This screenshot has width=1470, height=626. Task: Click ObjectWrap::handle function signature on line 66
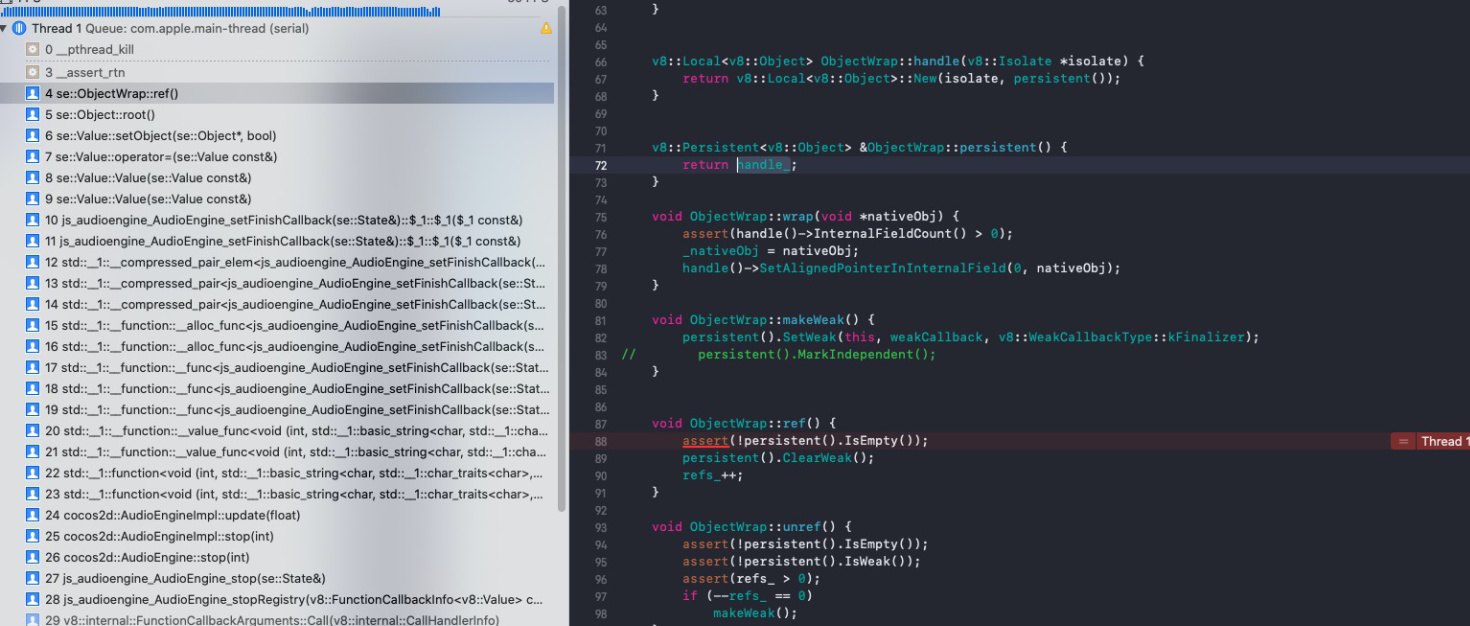click(x=898, y=61)
